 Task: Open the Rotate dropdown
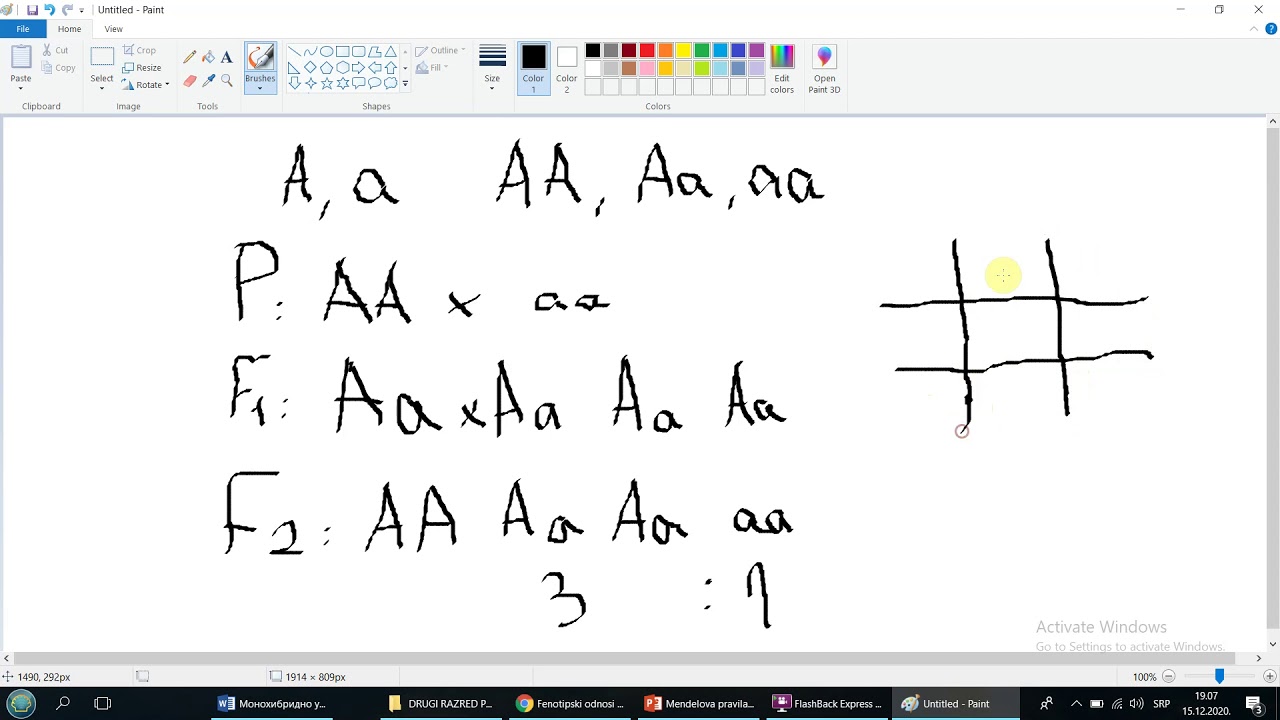[146, 85]
